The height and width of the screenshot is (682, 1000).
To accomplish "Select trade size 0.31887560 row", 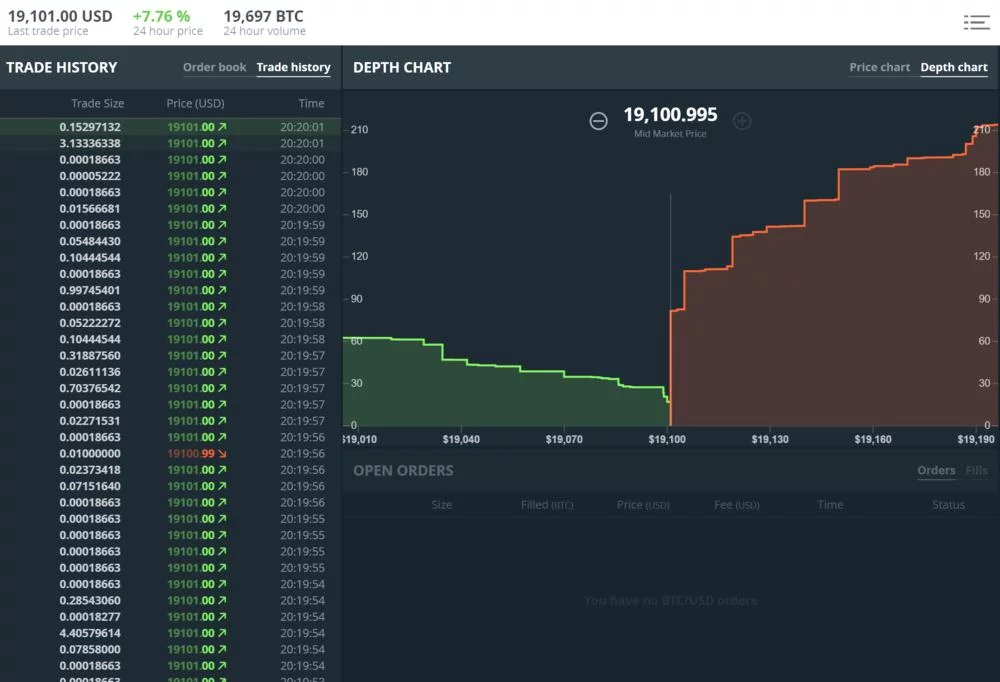I will coord(170,355).
